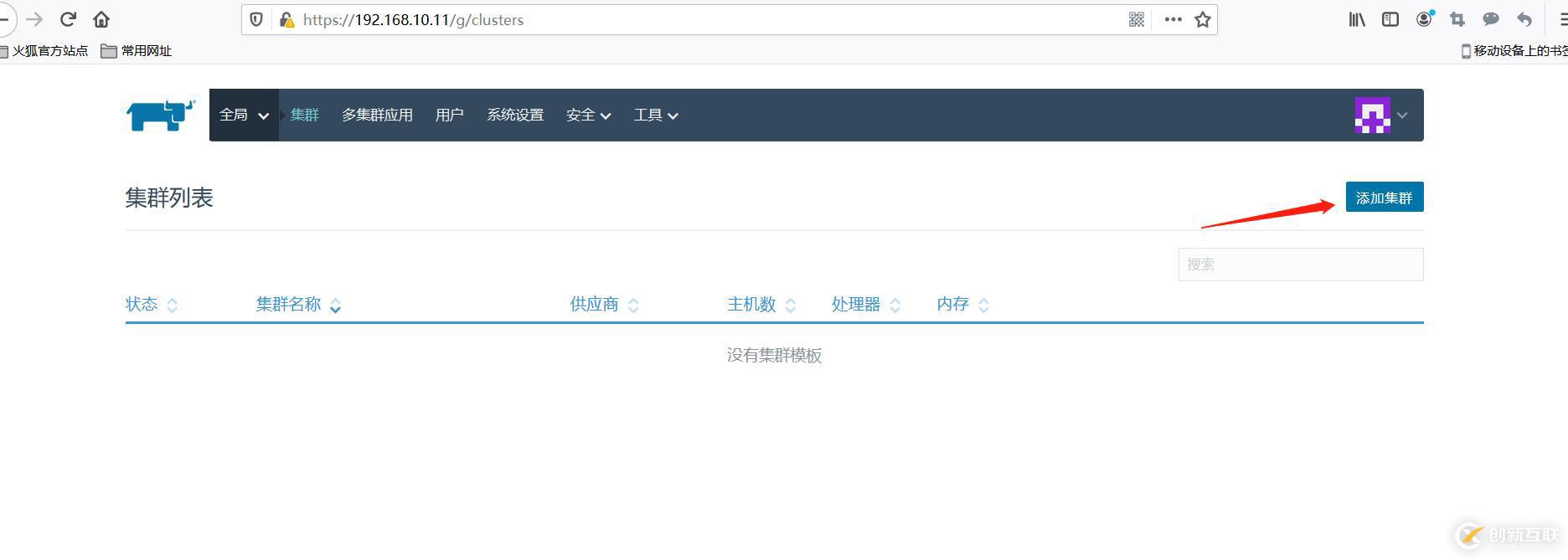This screenshot has height=560, width=1568.
Task: Click the 集群列表 page heading
Action: pyautogui.click(x=169, y=198)
